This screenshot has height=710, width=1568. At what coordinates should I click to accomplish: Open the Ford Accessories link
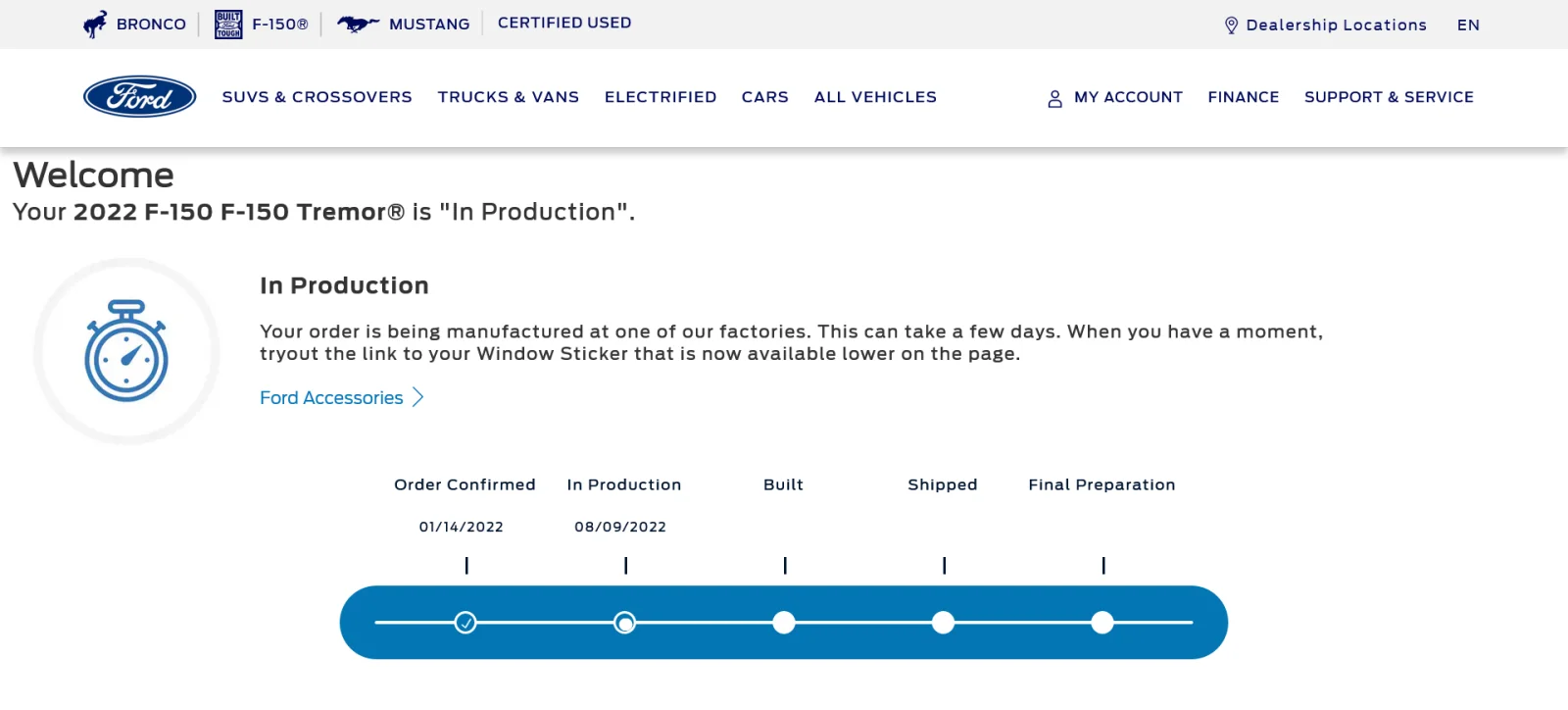point(331,397)
